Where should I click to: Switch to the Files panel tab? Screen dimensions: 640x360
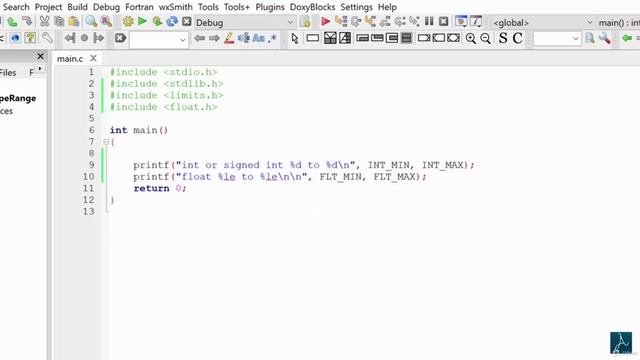[x=8, y=73]
